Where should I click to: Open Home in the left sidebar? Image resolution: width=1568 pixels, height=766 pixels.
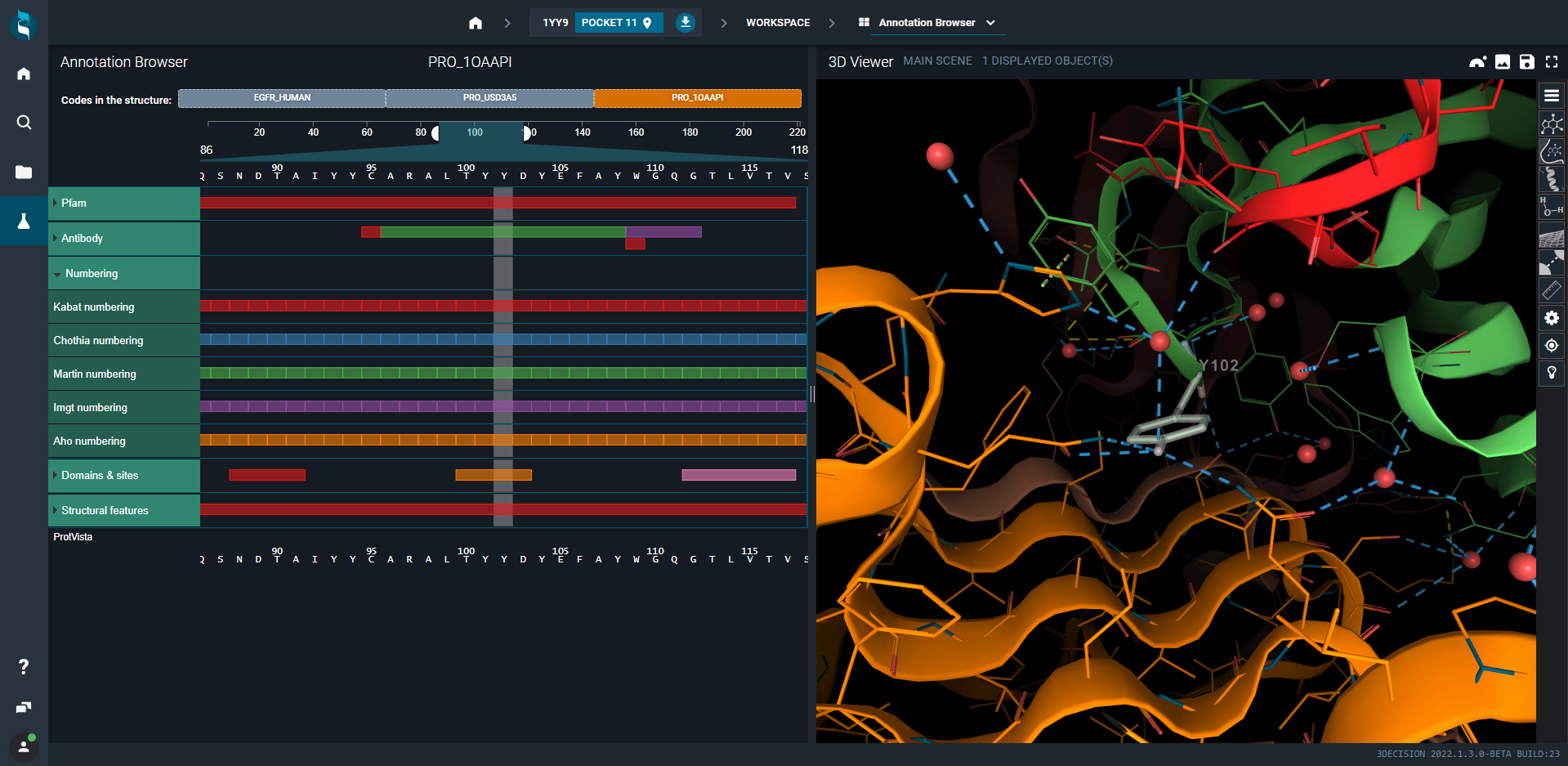coord(24,74)
